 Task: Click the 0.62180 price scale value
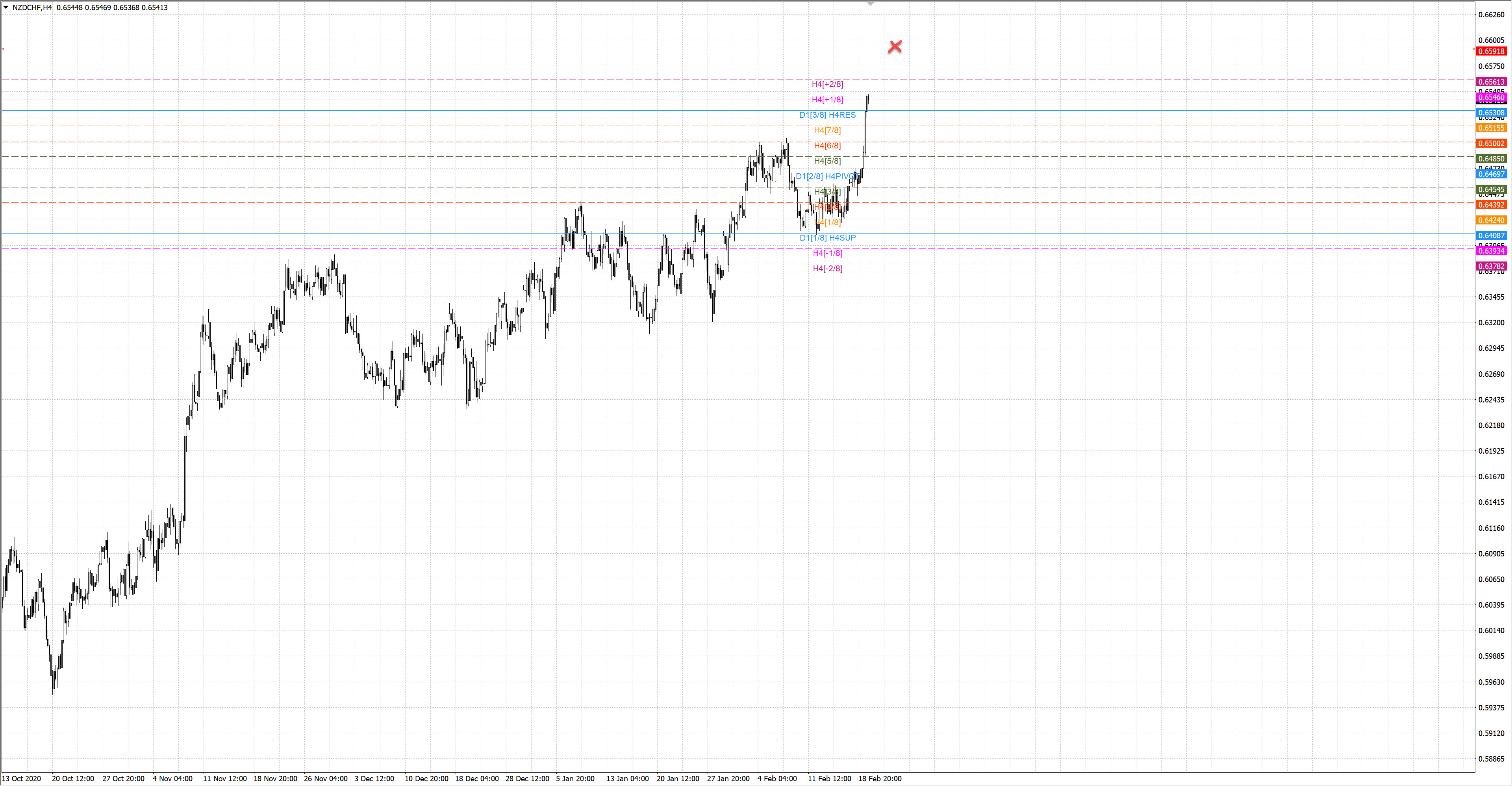[1491, 425]
